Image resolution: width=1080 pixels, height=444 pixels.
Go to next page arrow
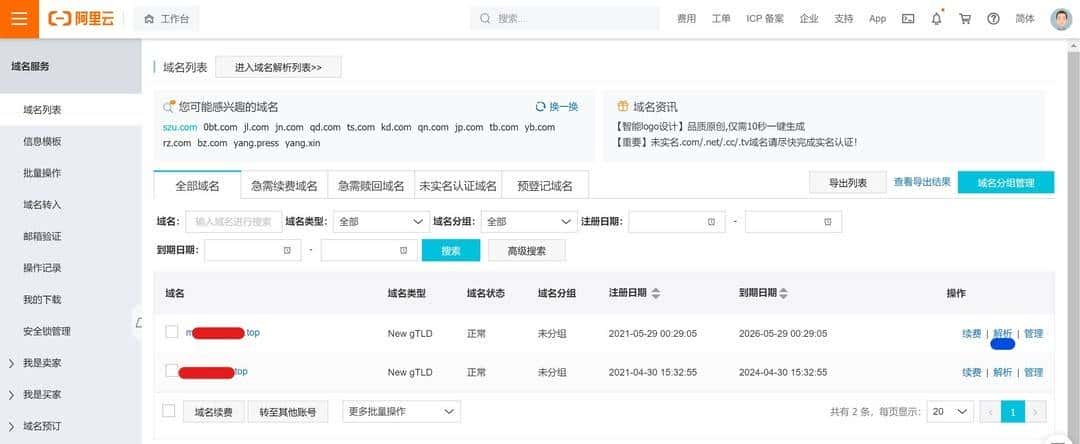[x=1036, y=412]
